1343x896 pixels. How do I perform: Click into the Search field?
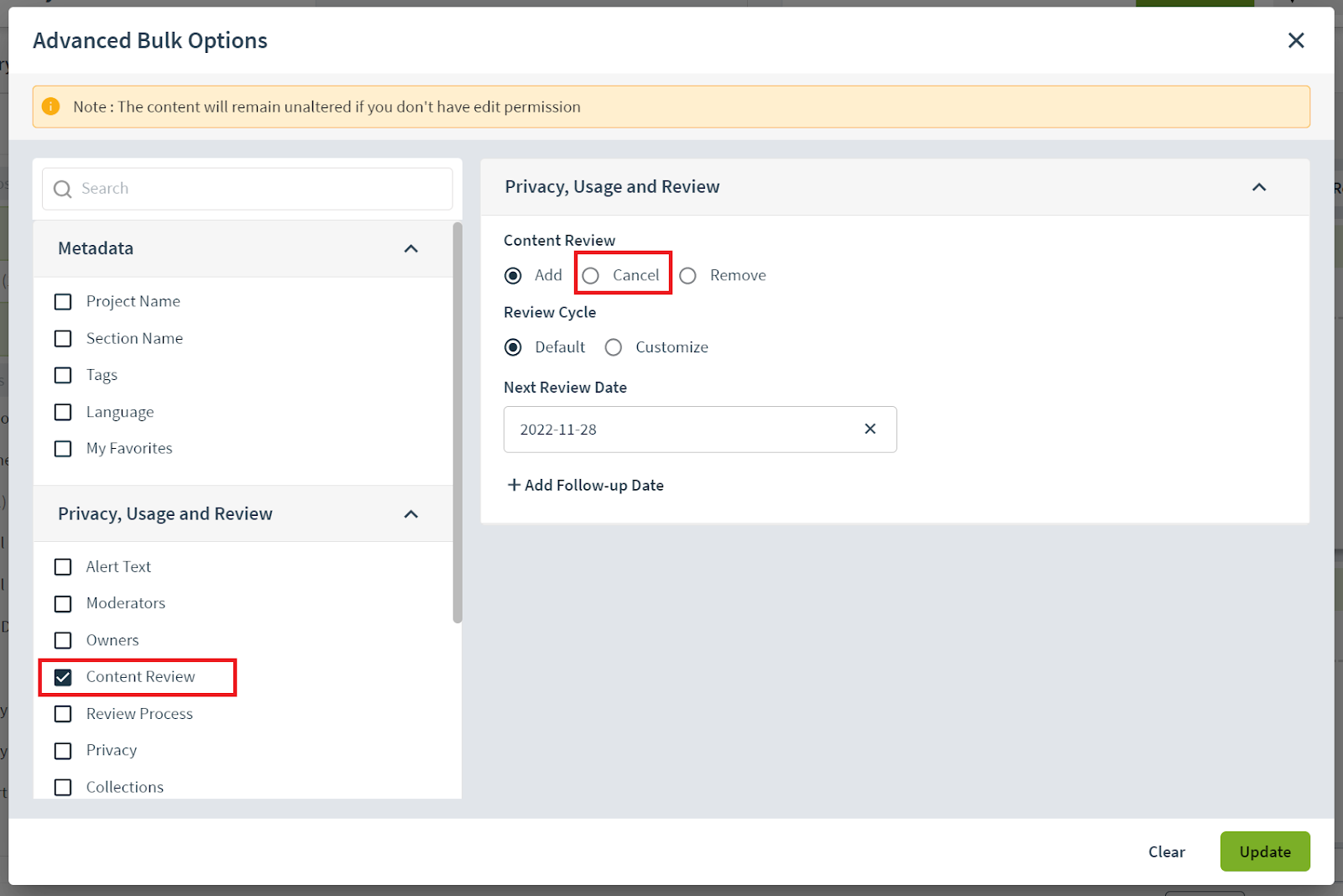(x=248, y=189)
